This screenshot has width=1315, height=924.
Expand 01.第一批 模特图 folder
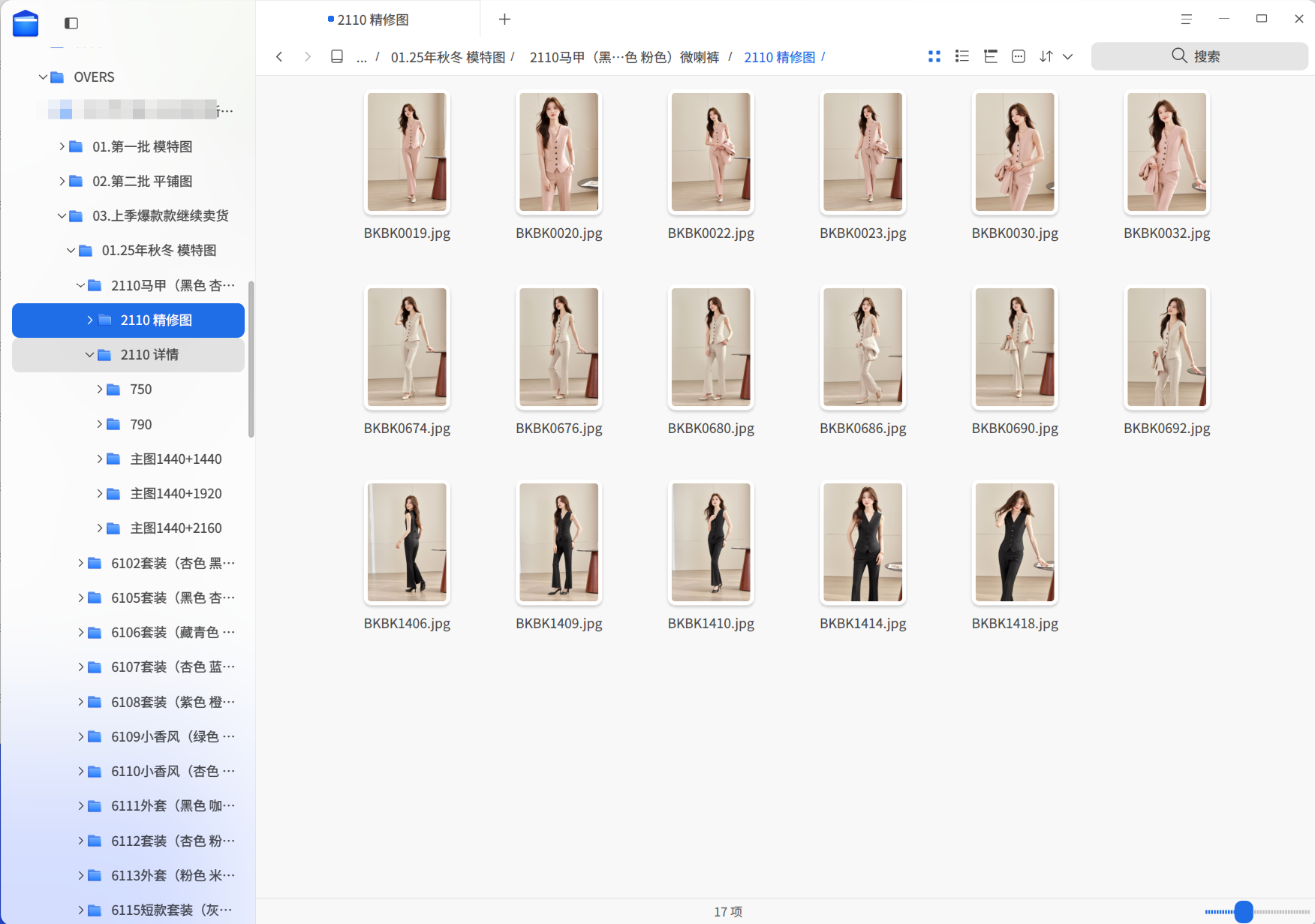point(62,146)
